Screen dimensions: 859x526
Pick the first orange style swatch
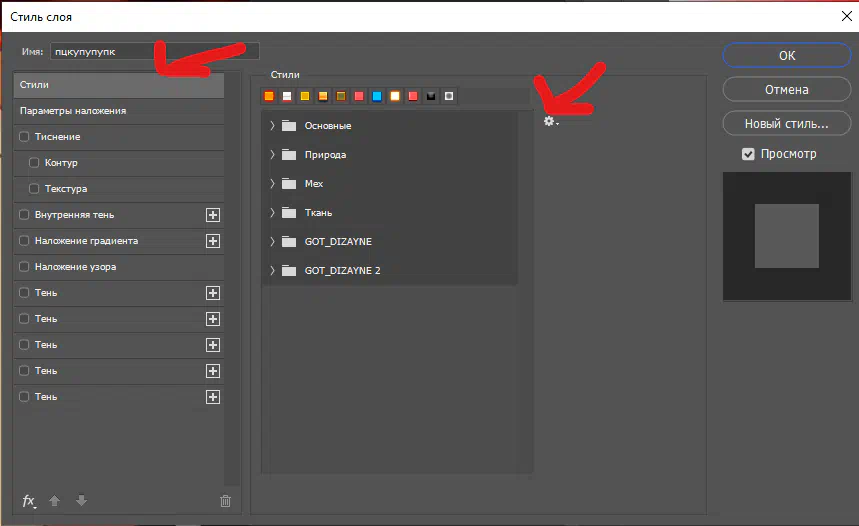(269, 96)
